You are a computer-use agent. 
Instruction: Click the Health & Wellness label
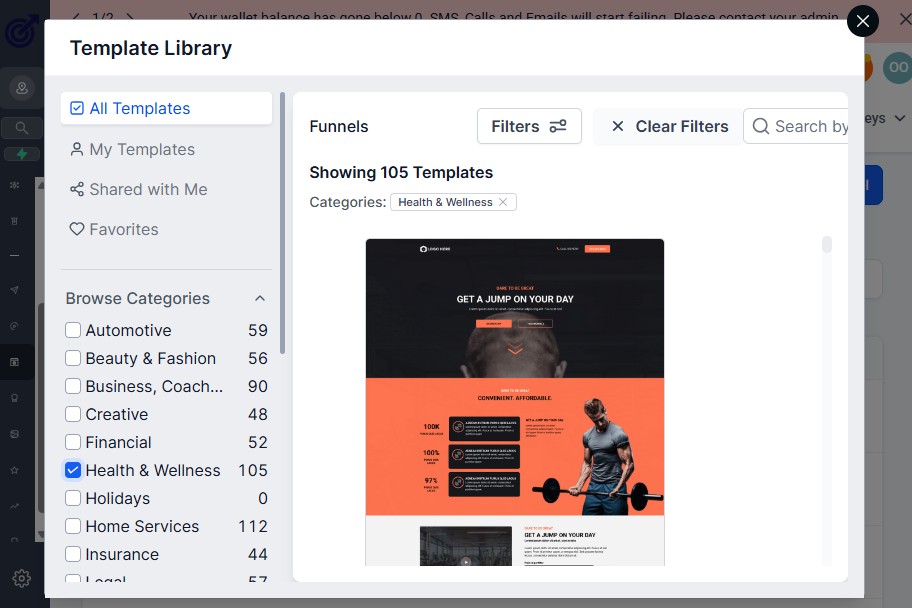[x=153, y=470]
